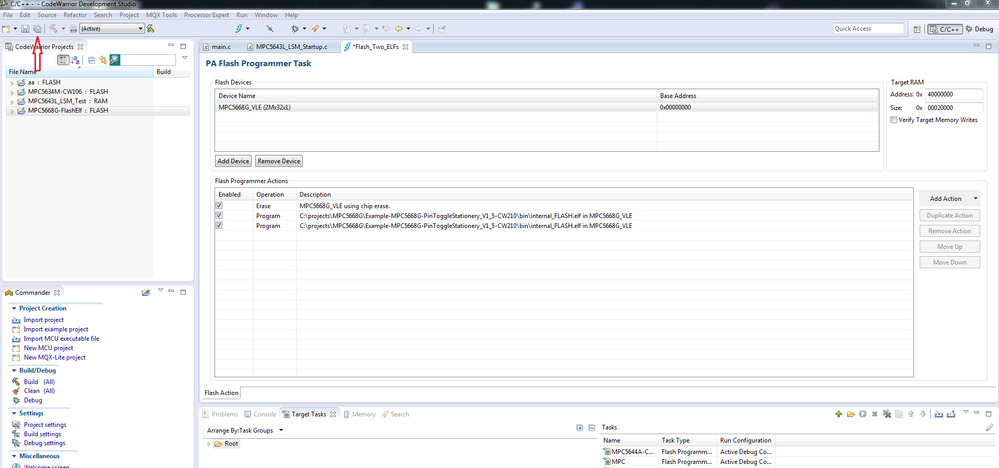This screenshot has width=999, height=468.
Task: Click the open folder icon in Target Tasks
Action: [851, 414]
